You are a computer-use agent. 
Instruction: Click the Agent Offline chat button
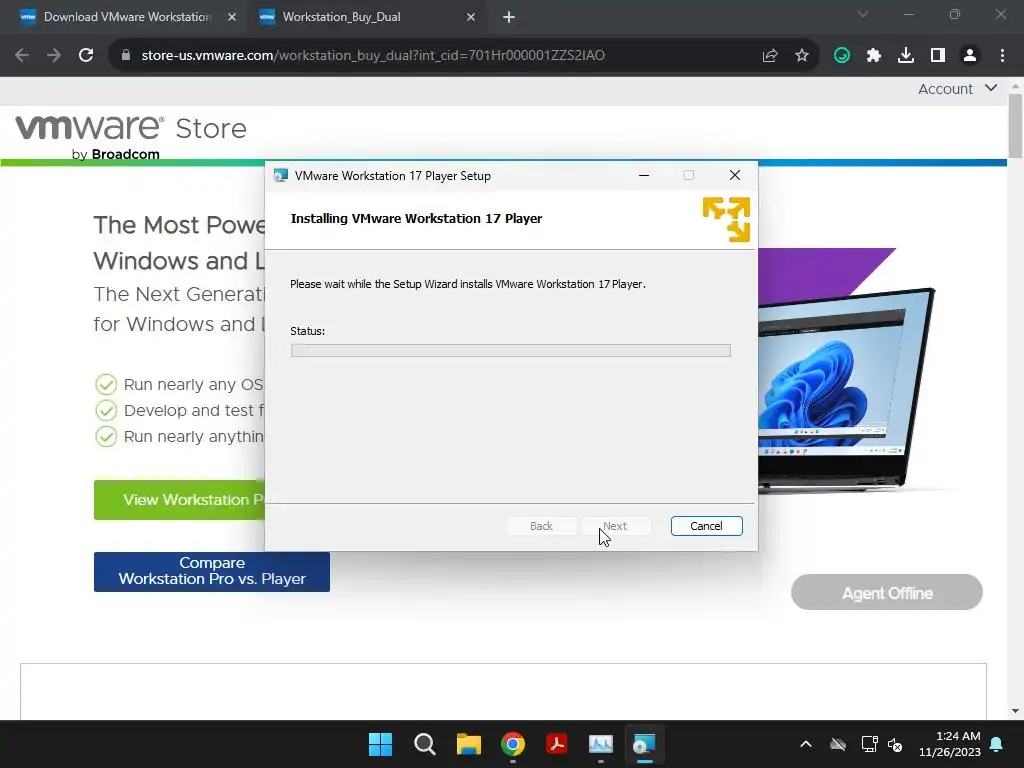[887, 592]
